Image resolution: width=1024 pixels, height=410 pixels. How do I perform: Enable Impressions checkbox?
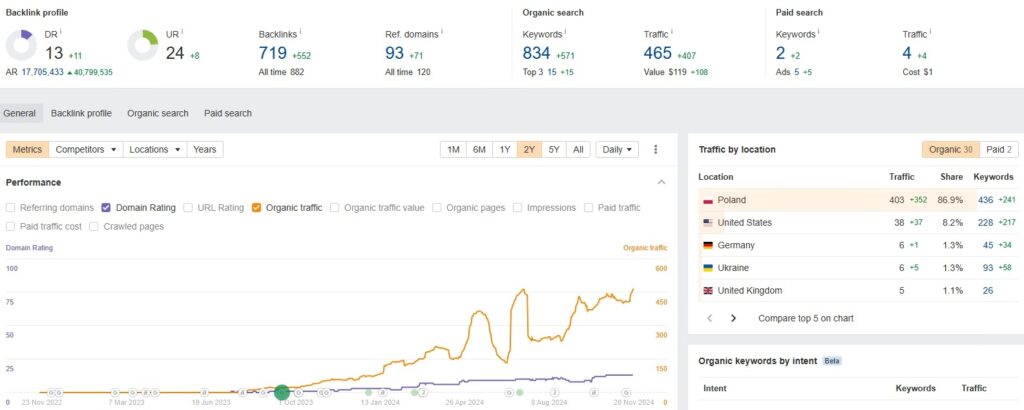pos(517,208)
